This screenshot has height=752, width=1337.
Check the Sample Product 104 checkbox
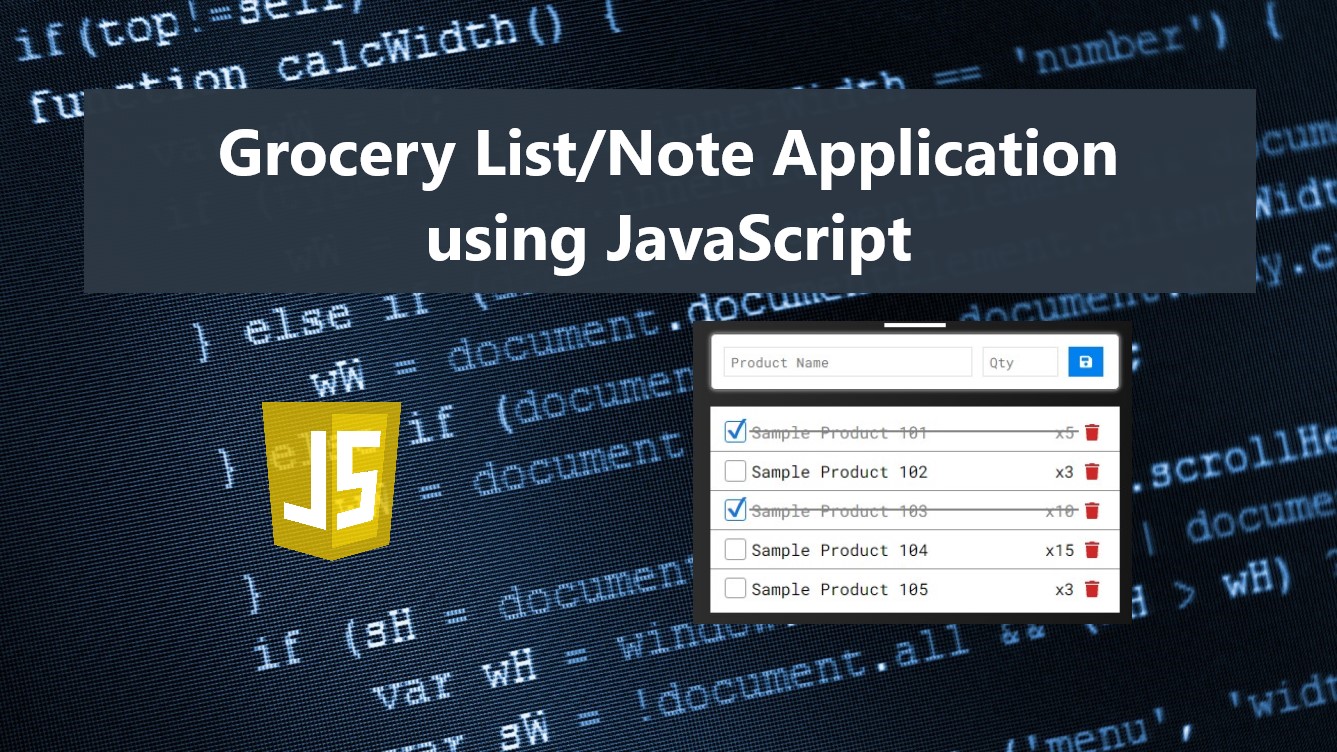tap(735, 548)
